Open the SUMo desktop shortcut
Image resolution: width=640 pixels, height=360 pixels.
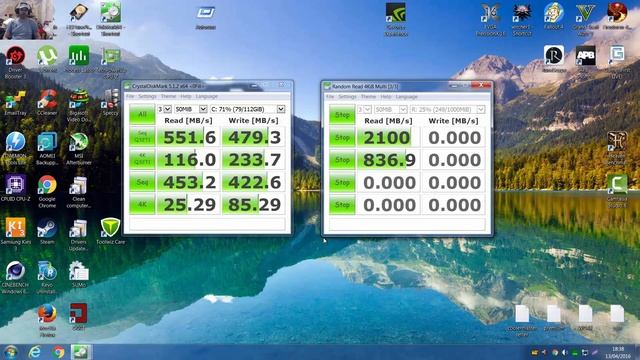pos(79,274)
